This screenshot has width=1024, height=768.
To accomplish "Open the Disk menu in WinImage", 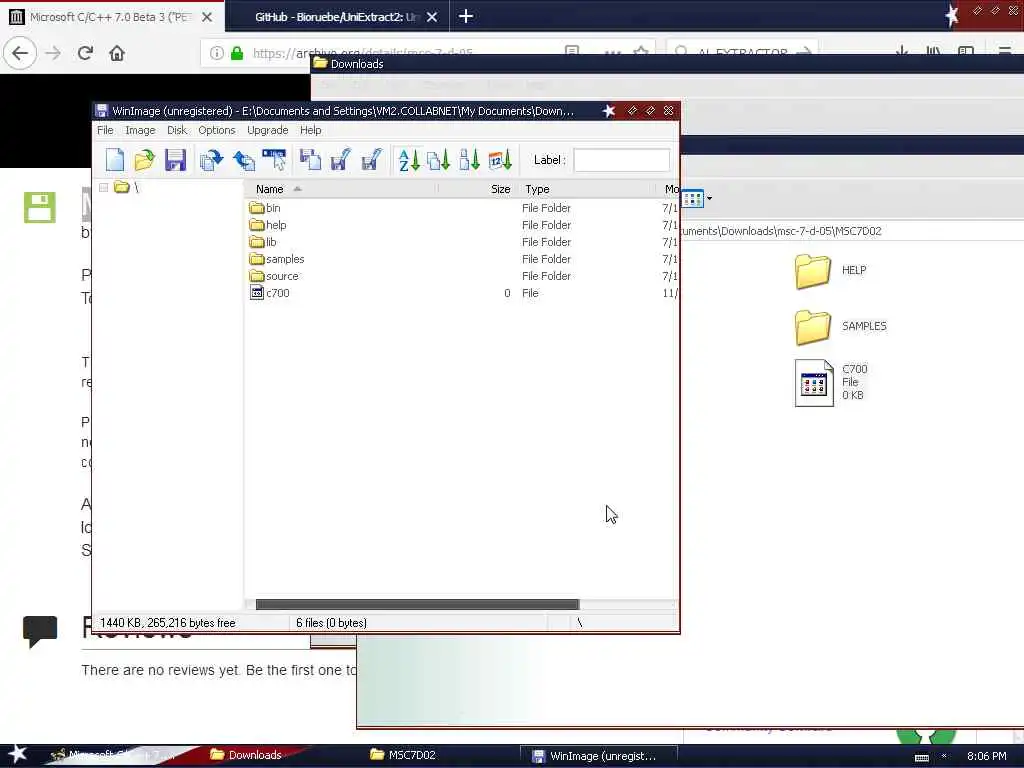I will (x=177, y=130).
